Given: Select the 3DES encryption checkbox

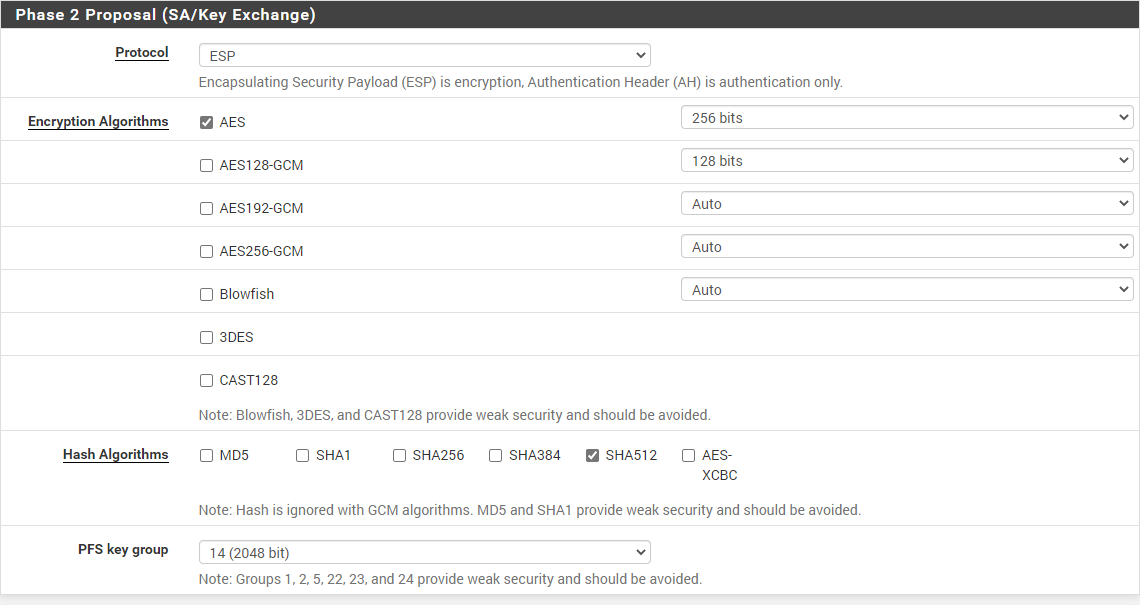Looking at the screenshot, I should 207,338.
